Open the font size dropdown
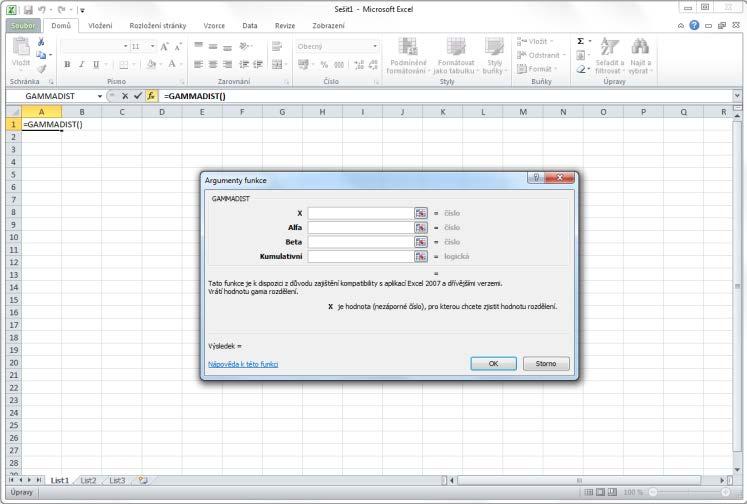Screen dimensions: 747x504 (x=152, y=46)
